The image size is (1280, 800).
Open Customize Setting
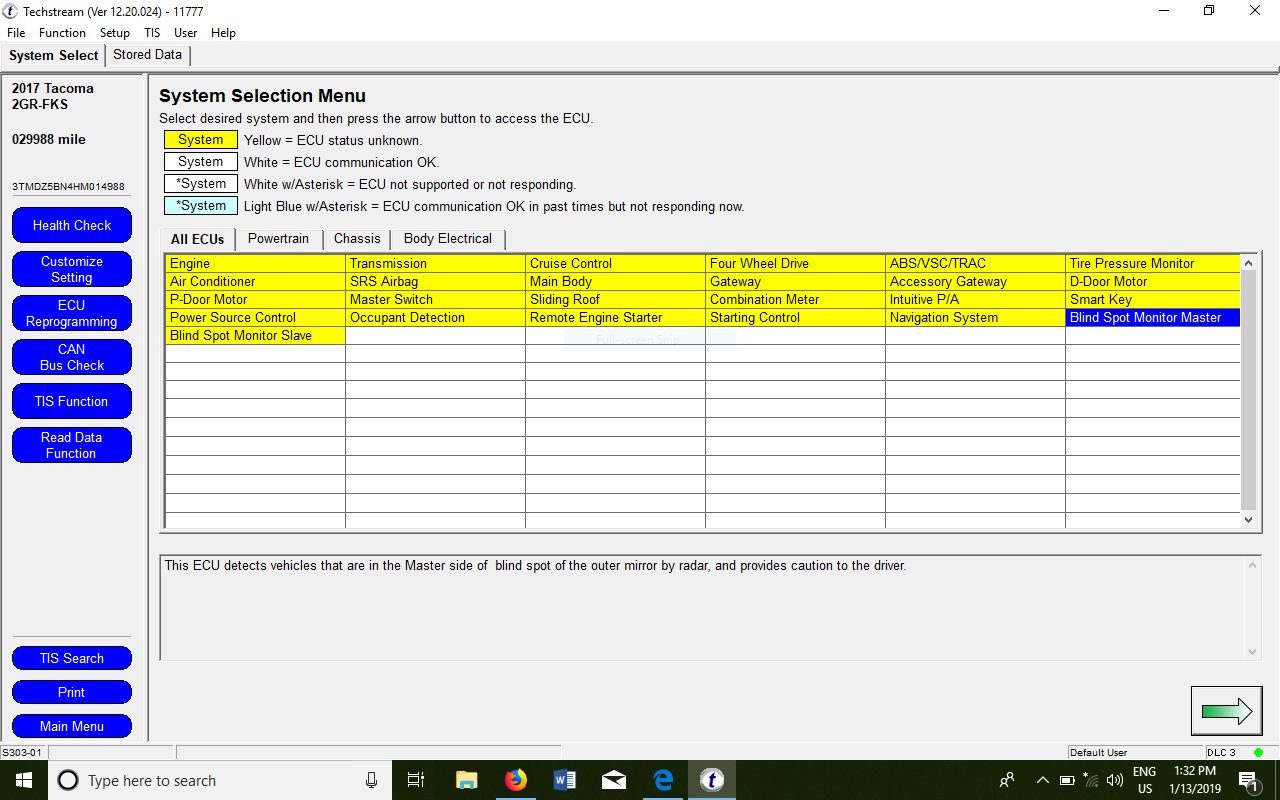click(x=72, y=269)
